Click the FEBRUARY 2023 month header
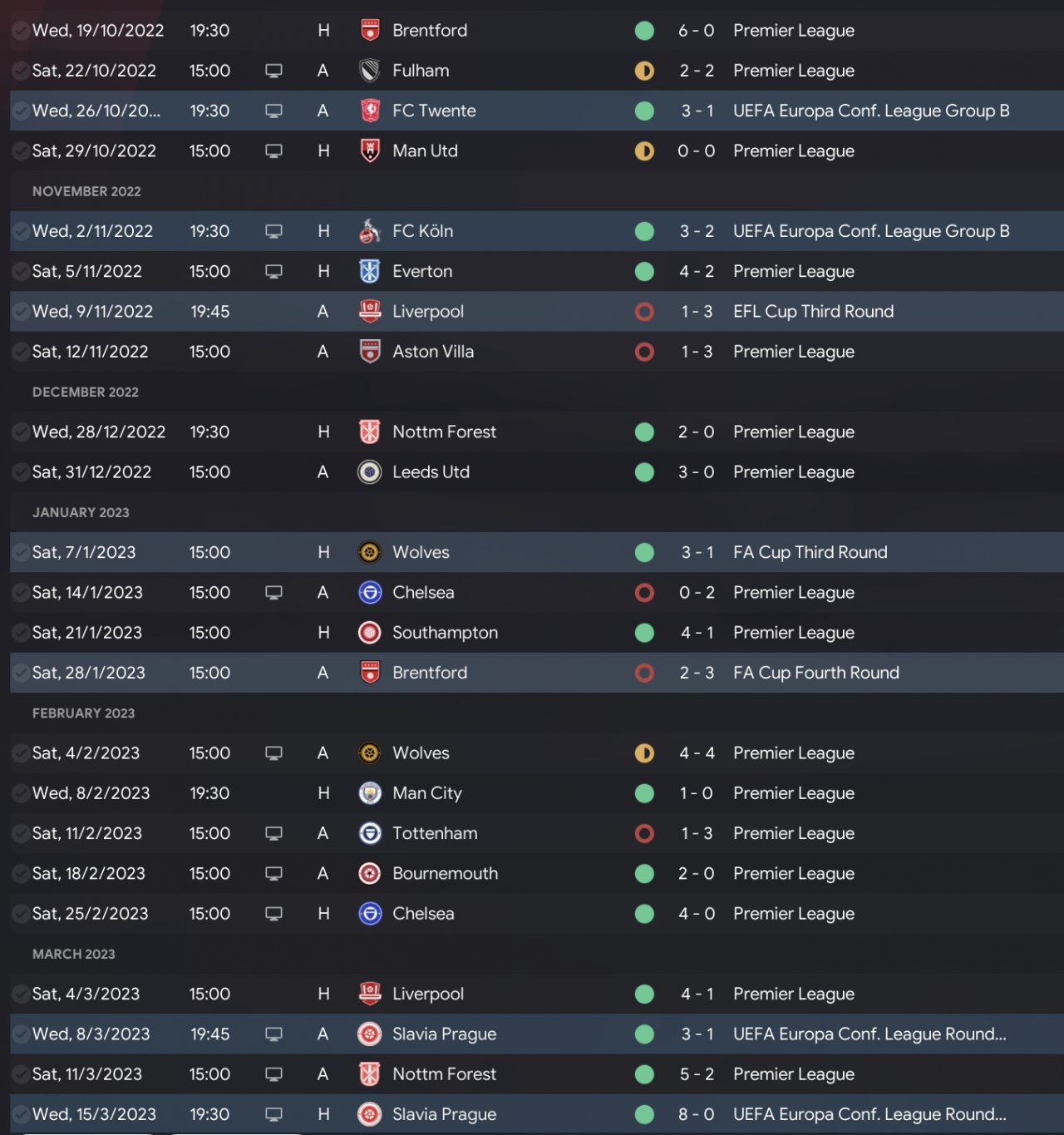 83,713
